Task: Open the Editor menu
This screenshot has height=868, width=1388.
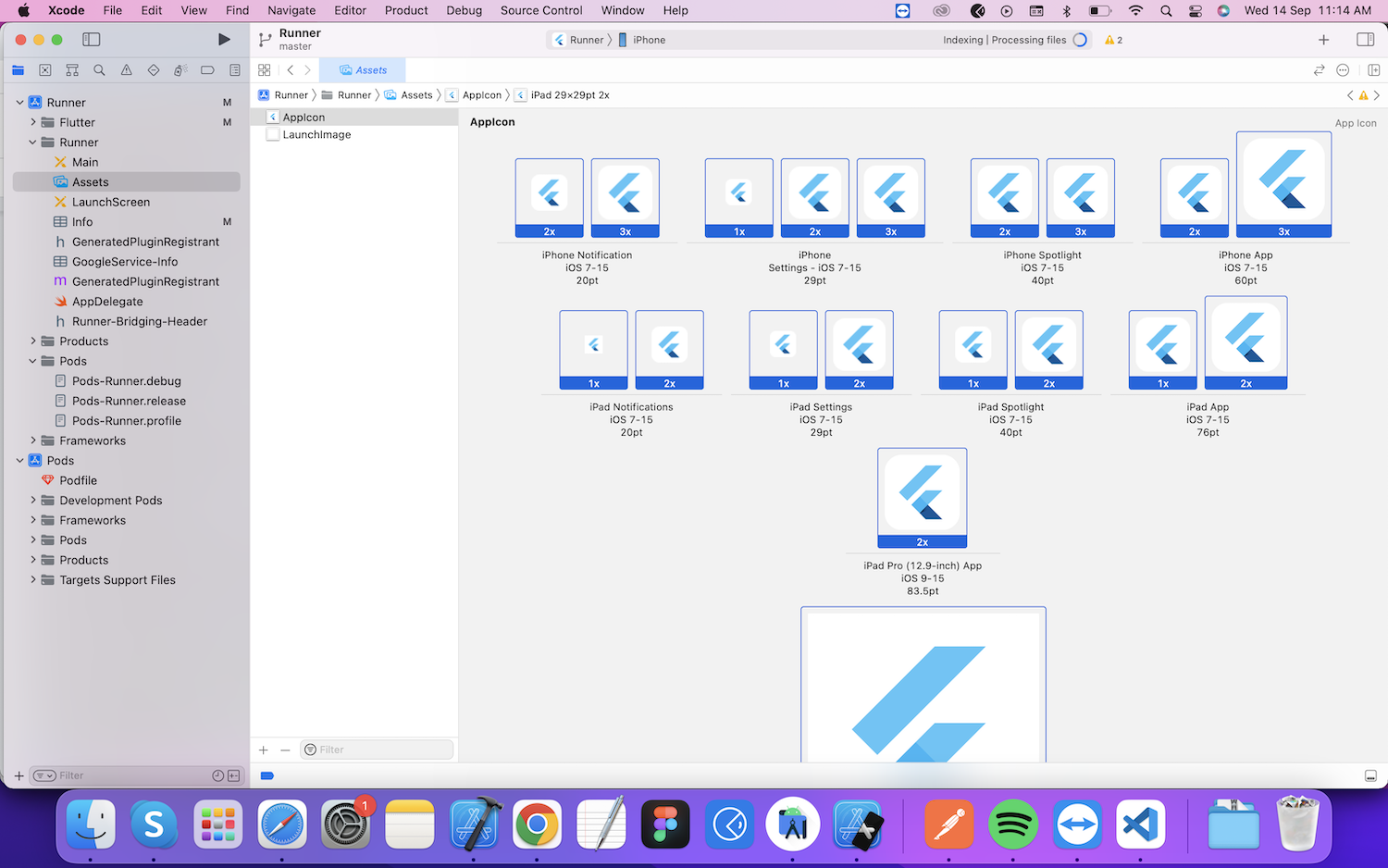Action: (x=351, y=10)
